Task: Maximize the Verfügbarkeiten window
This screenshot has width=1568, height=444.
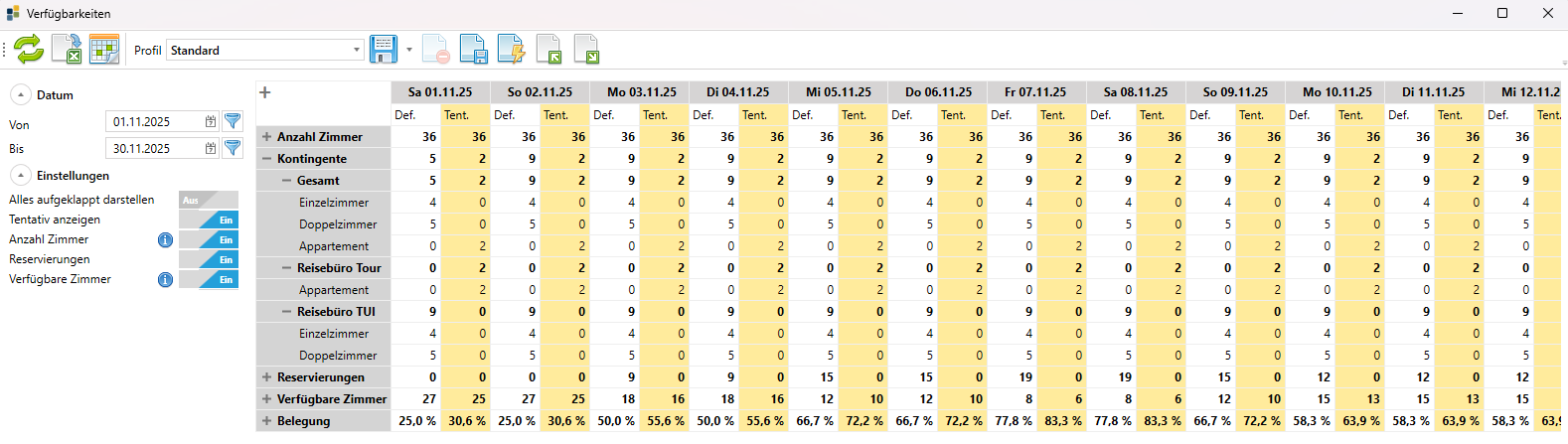Action: 1502,13
